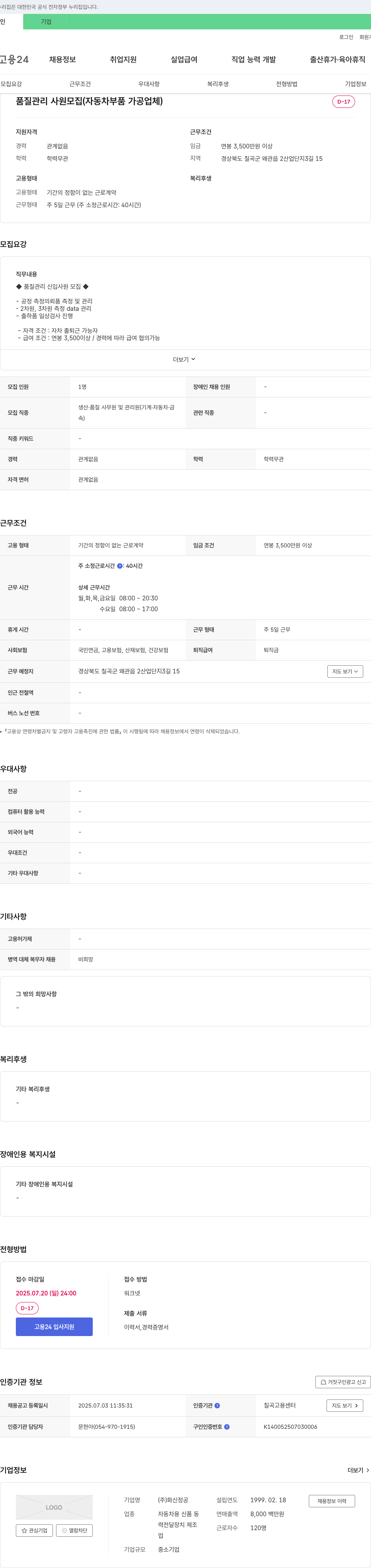This screenshot has height=1568, width=371.
Task: Click the company LOGO thumbnail
Action: click(54, 1507)
